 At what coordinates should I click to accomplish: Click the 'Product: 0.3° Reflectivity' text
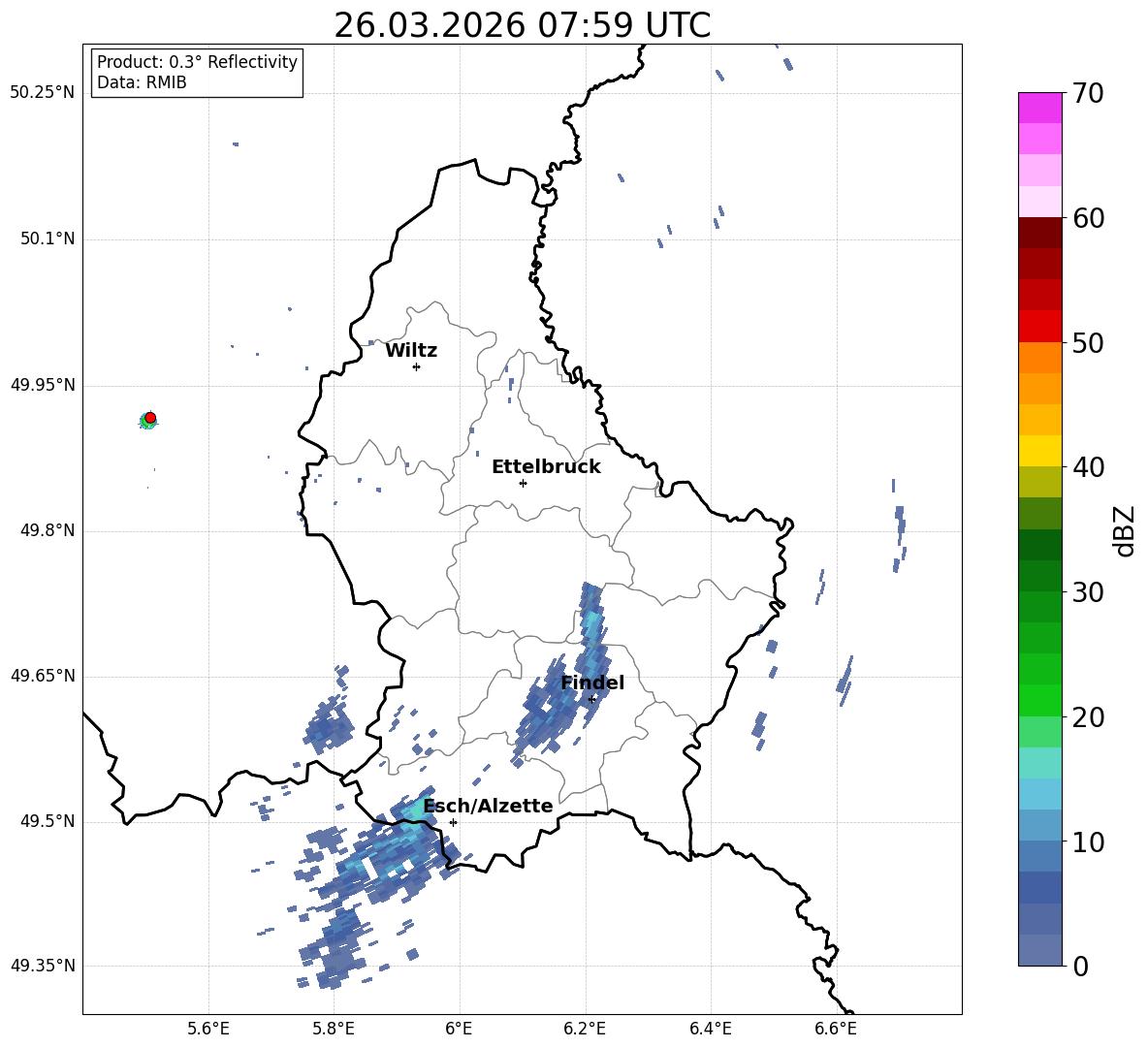point(197,61)
